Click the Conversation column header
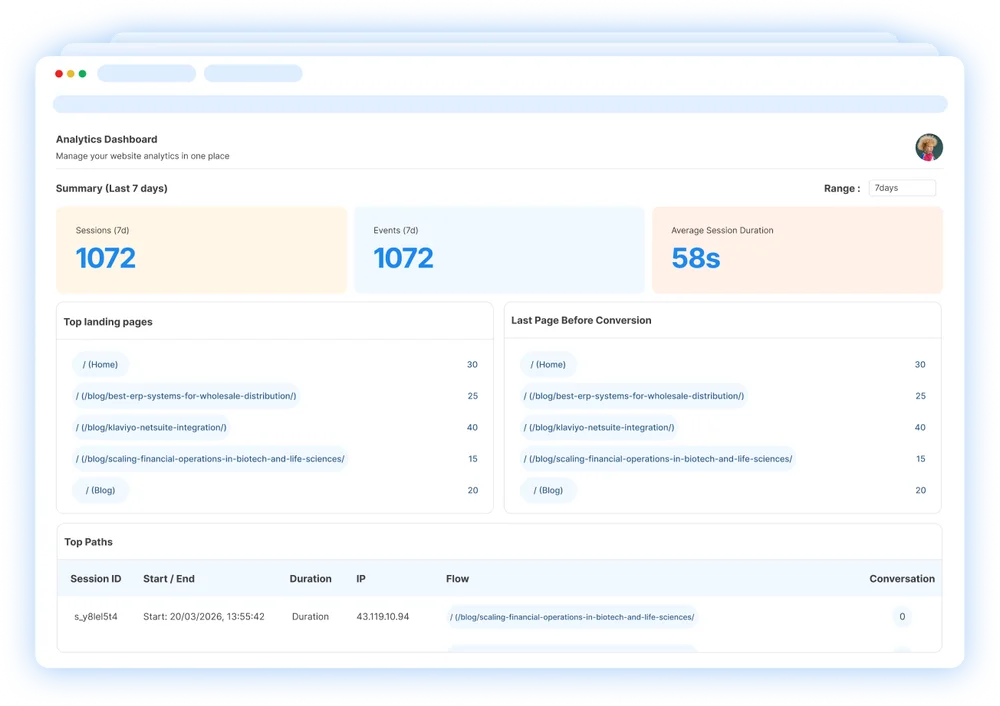The width and height of the screenshot is (1000, 706). pyautogui.click(x=902, y=579)
